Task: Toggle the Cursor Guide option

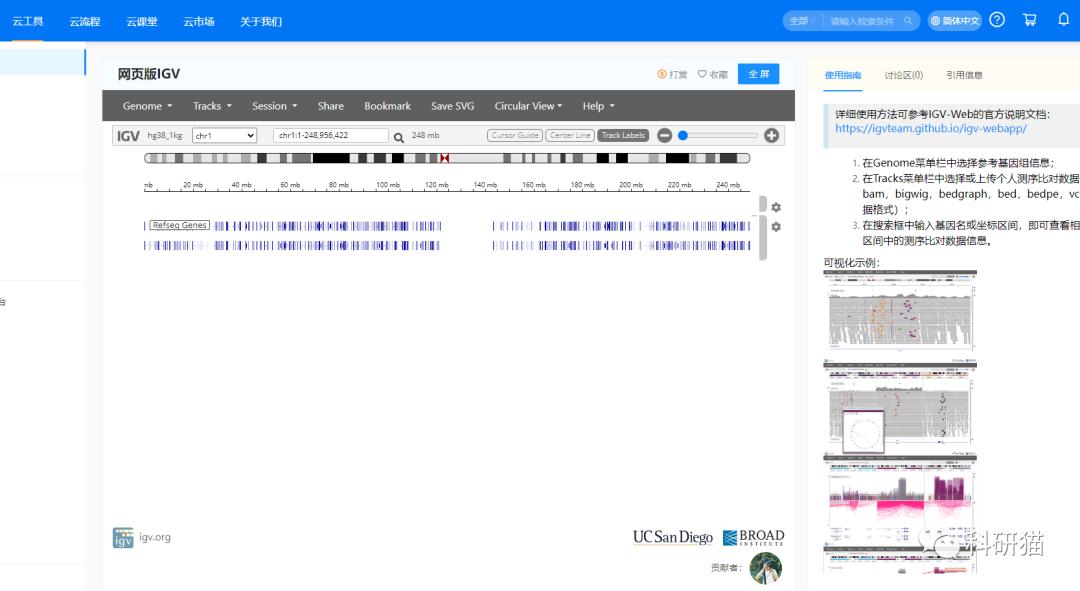Action: coord(514,135)
